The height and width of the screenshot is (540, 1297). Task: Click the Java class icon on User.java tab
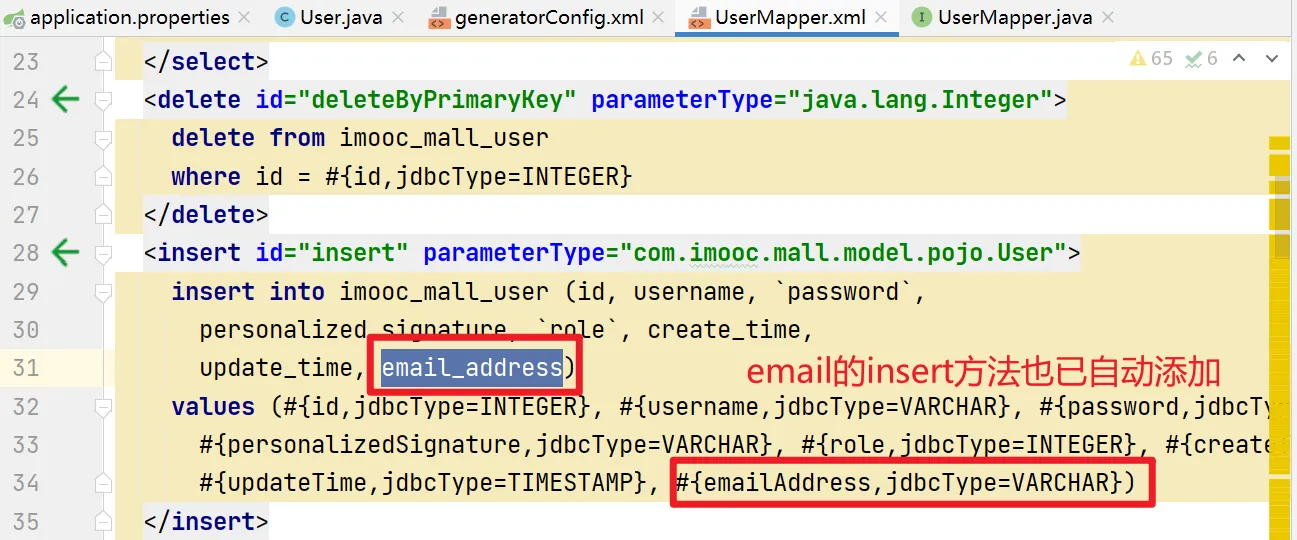click(285, 17)
